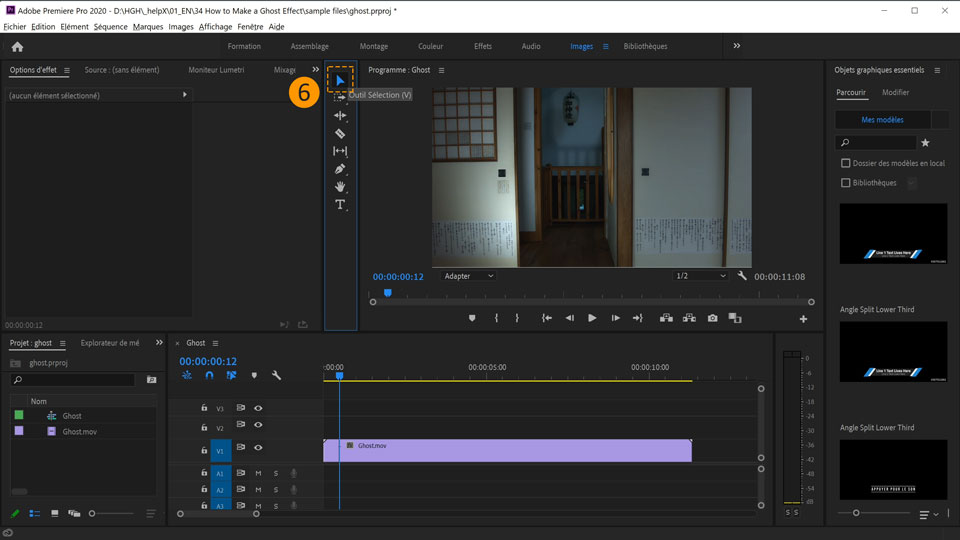Click the Project panel zoom slider
The image size is (960, 540).
[93, 514]
